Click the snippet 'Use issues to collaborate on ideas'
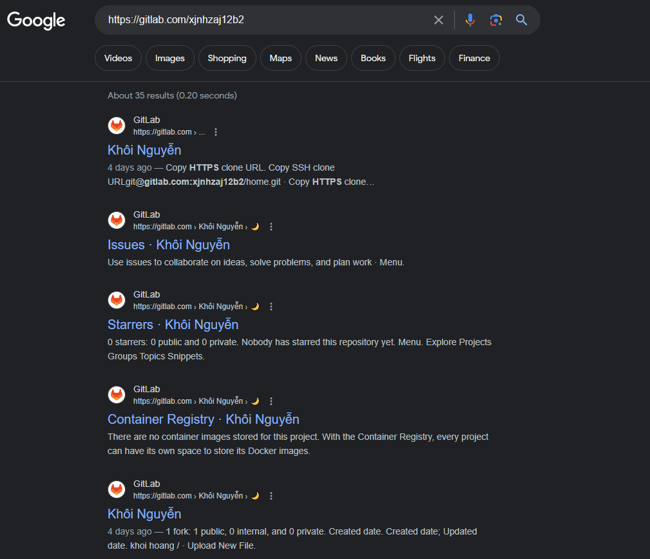This screenshot has width=650, height=559. click(x=256, y=262)
